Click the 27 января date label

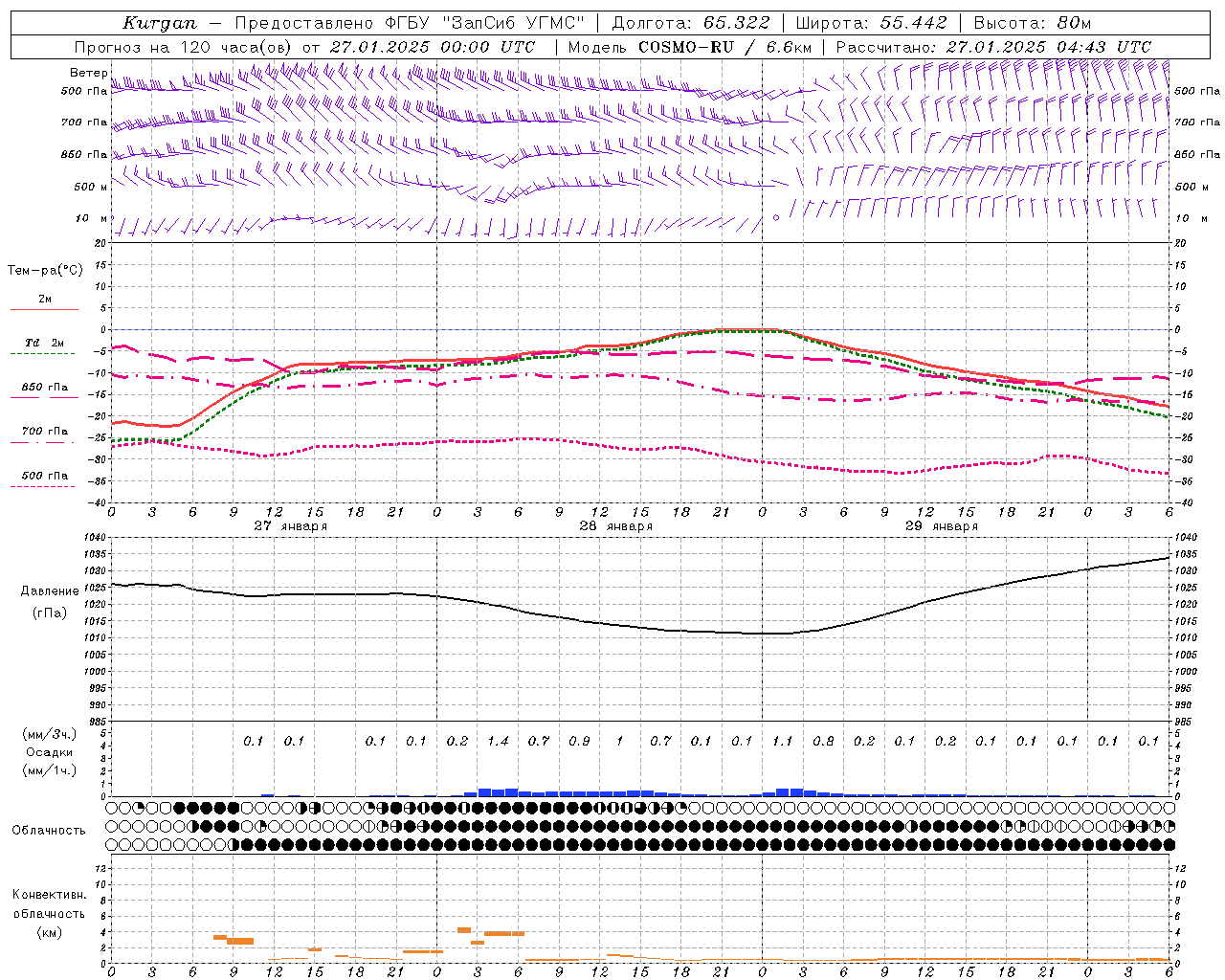tap(291, 526)
